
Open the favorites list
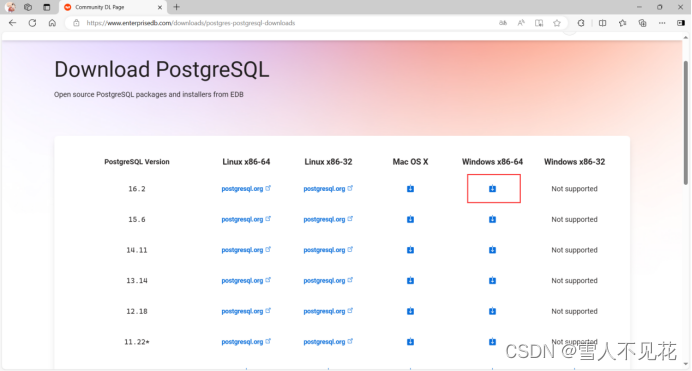[622, 23]
